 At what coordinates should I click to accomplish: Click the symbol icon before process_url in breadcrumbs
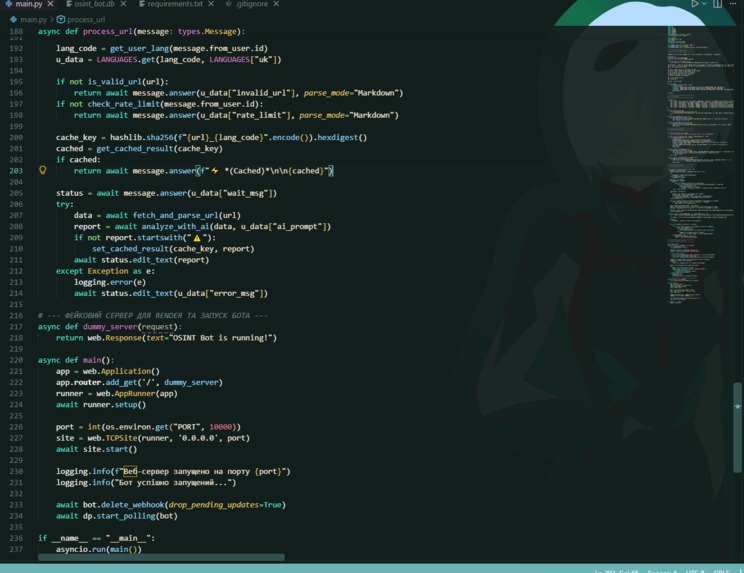61,19
